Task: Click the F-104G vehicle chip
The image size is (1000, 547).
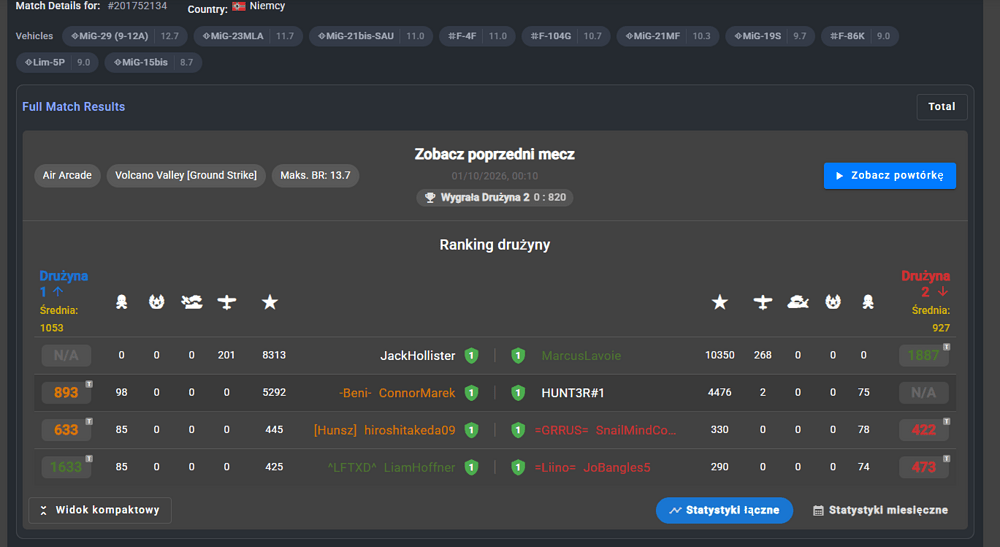Action: [x=566, y=36]
